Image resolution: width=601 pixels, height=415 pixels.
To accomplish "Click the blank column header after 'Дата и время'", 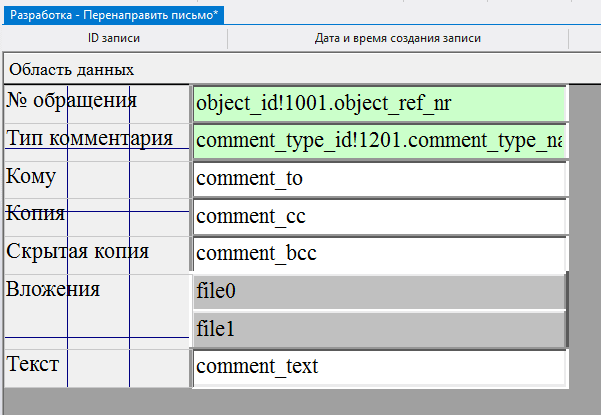I will tap(584, 39).
